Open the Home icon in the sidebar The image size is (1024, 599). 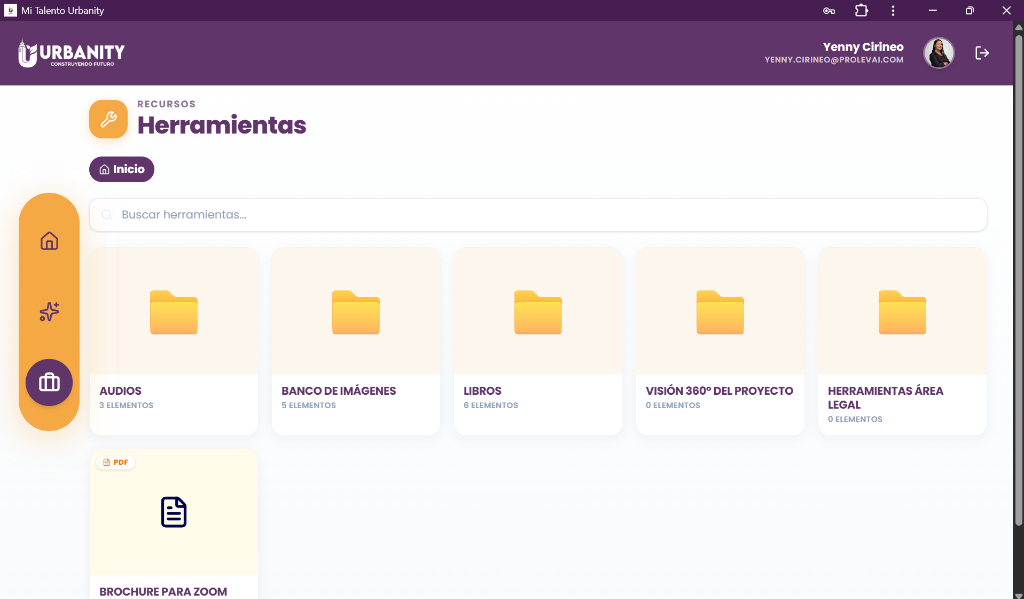[49, 241]
